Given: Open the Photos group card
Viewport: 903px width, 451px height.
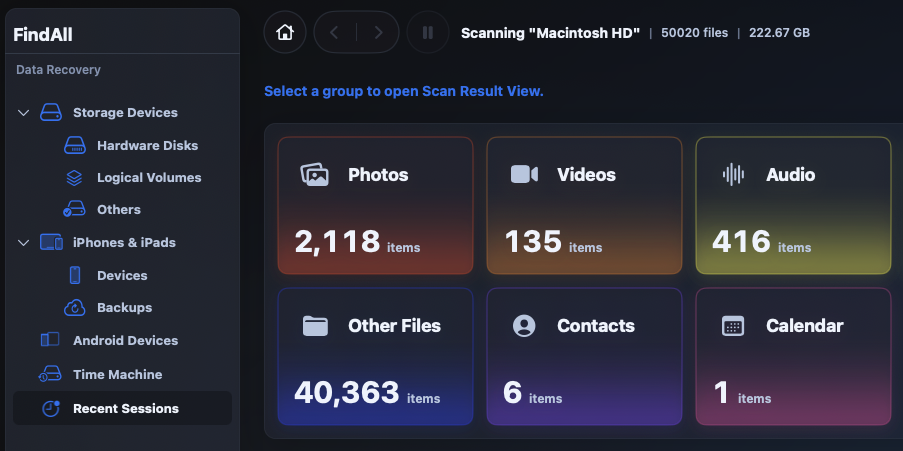Looking at the screenshot, I should click(375, 206).
